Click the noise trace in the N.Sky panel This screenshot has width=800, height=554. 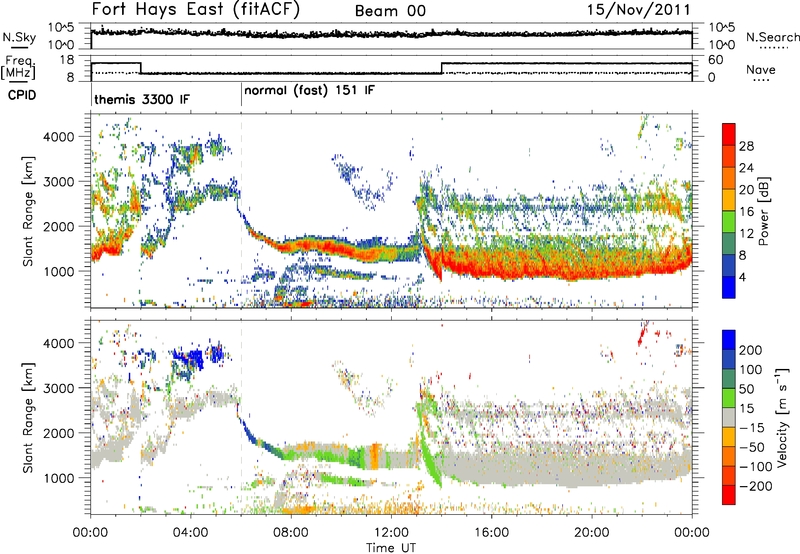pos(391,34)
